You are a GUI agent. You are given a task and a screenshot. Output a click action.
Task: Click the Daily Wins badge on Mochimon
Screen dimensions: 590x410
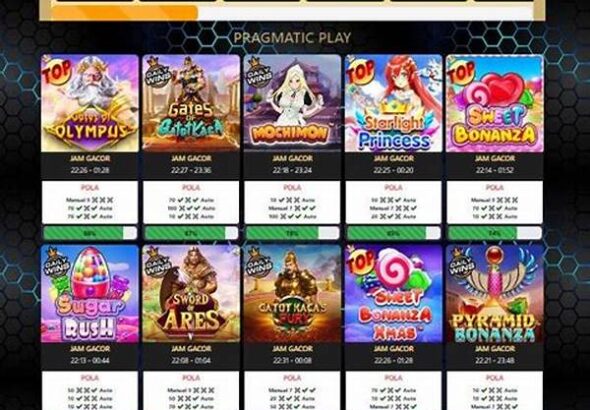pos(258,72)
